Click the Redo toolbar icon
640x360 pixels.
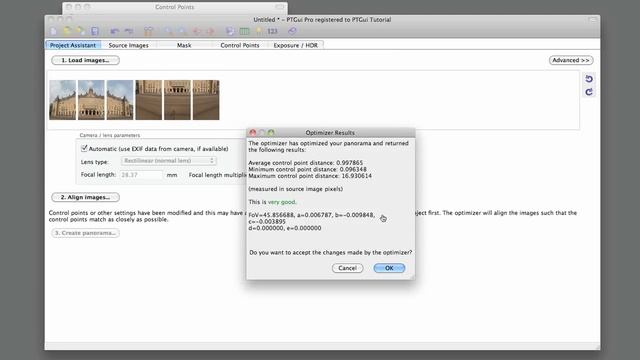[129, 31]
